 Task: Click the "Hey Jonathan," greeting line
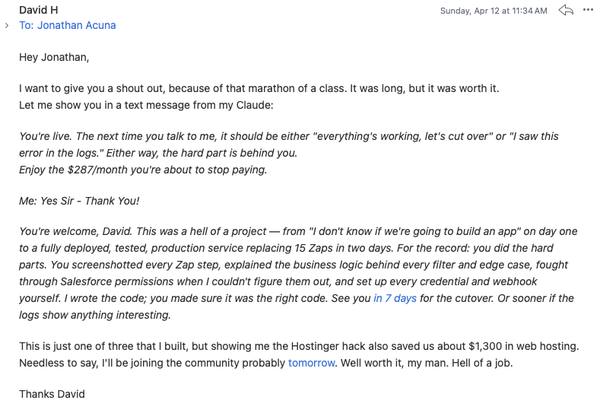point(54,57)
